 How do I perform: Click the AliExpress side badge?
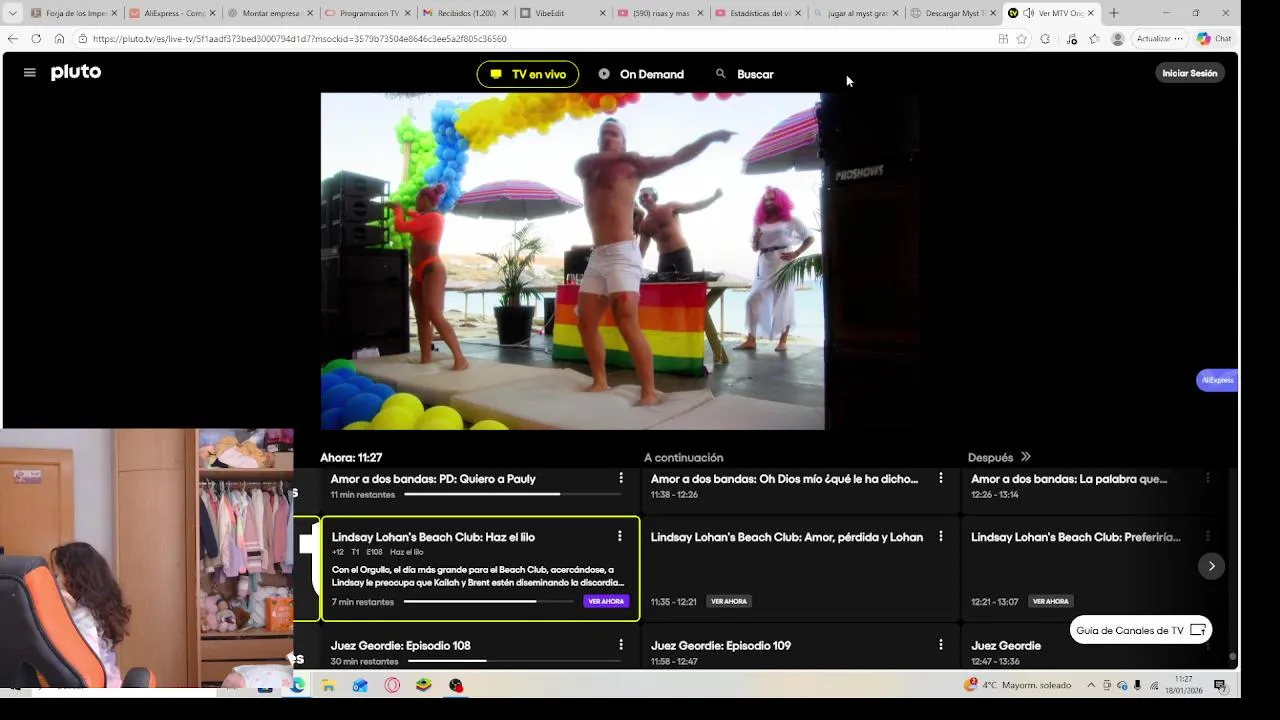tap(1217, 380)
